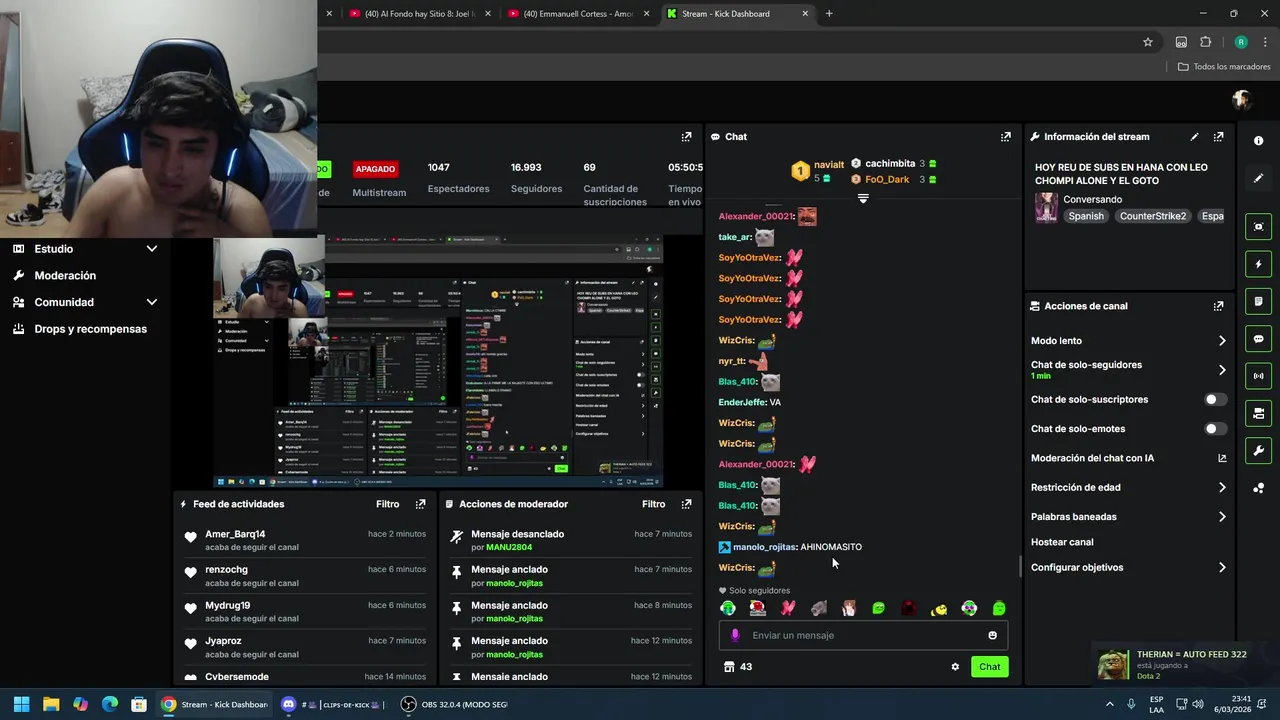Click the APAGADO Multistream badge
The width and height of the screenshot is (1280, 720).
[x=375, y=169]
